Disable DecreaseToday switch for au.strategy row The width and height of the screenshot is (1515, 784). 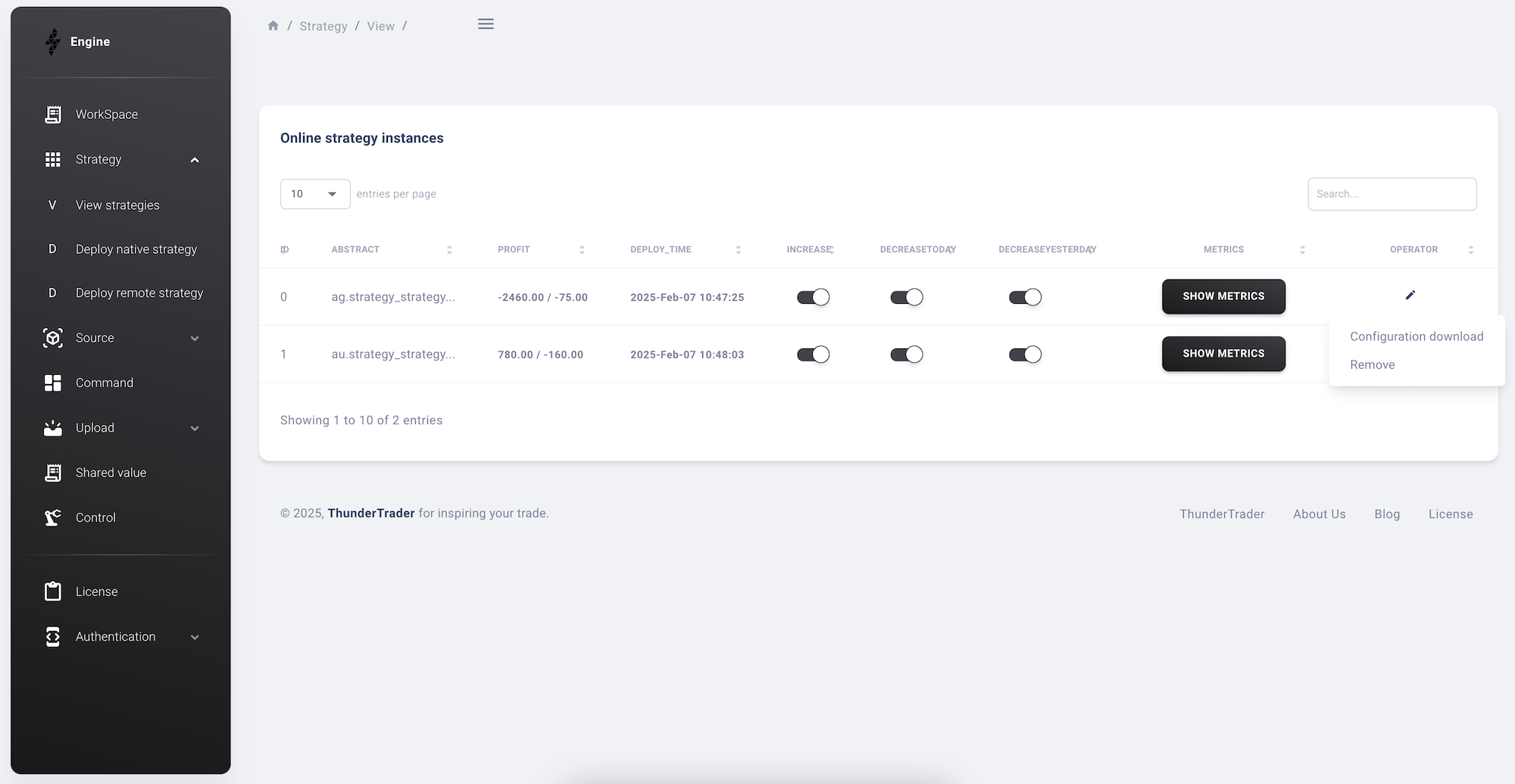click(906, 355)
